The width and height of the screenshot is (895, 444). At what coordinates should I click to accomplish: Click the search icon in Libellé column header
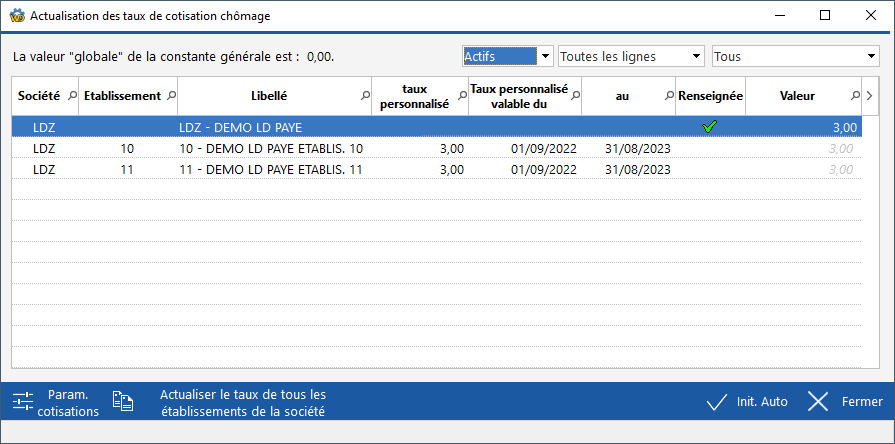[x=365, y=96]
